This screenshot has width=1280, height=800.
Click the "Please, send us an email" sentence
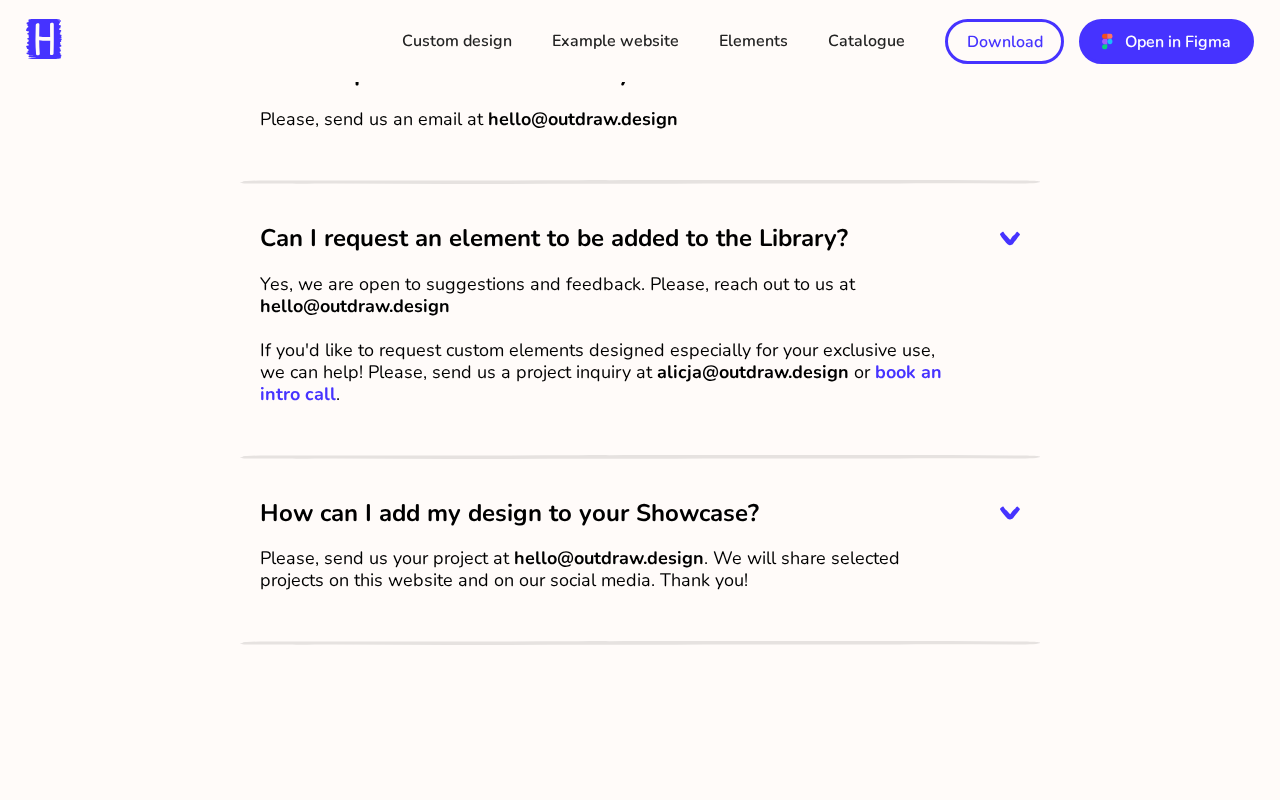(x=469, y=119)
